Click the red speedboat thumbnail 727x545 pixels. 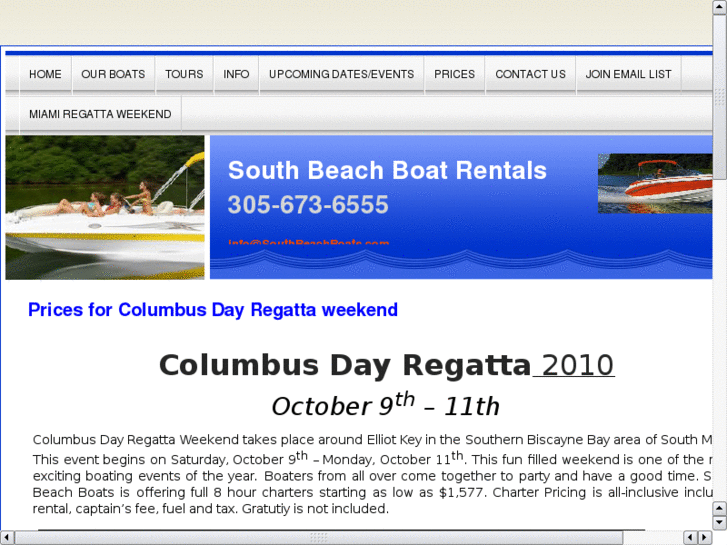(654, 184)
